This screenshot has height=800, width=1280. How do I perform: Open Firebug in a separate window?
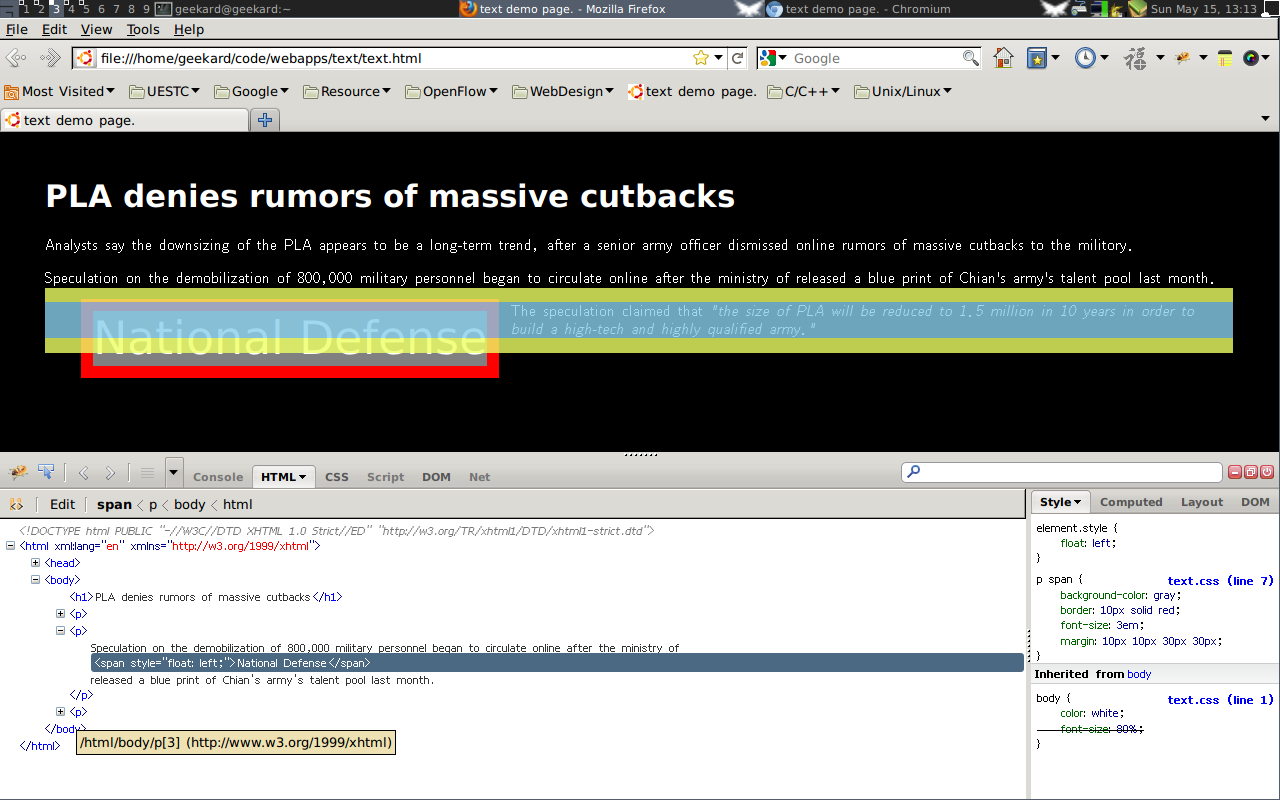coord(1251,472)
